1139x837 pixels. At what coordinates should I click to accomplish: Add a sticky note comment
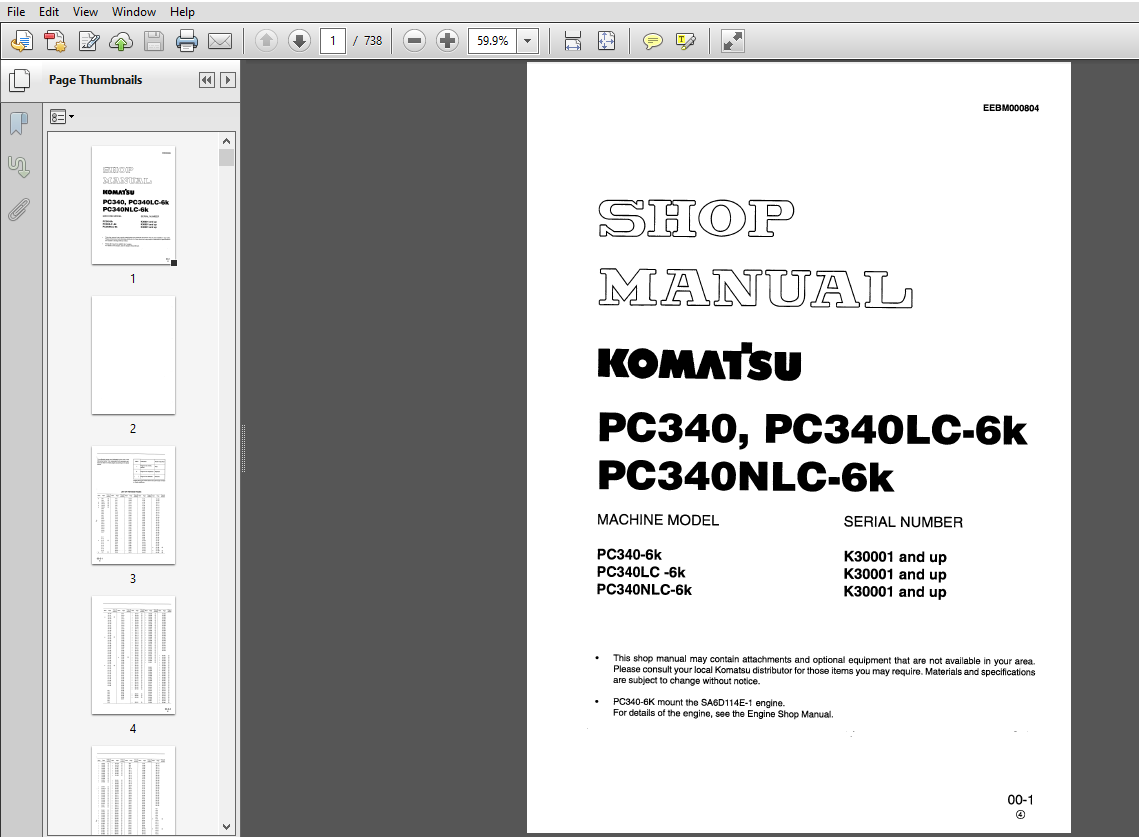652,41
